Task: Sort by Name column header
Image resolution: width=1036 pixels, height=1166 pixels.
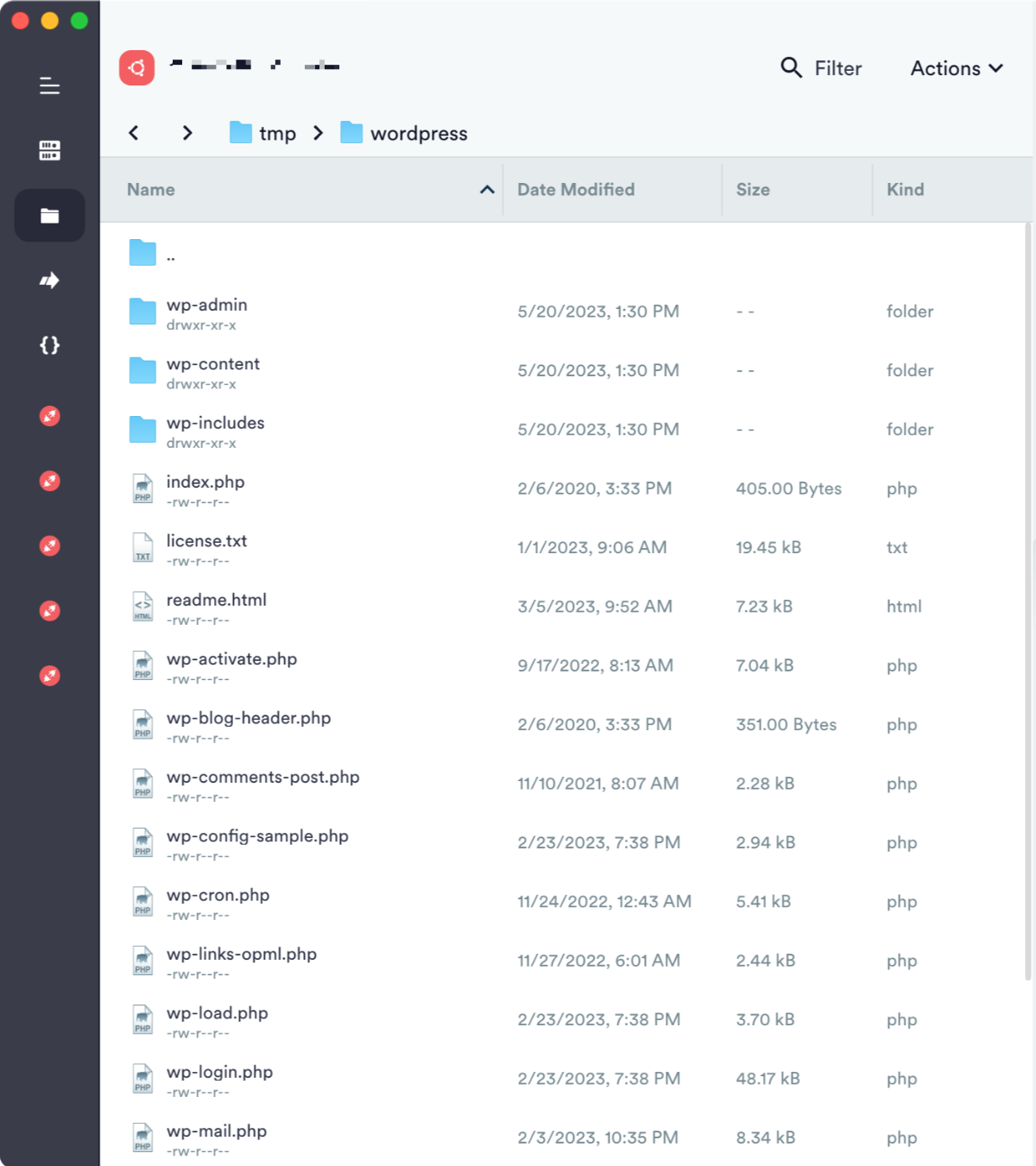Action: (151, 189)
